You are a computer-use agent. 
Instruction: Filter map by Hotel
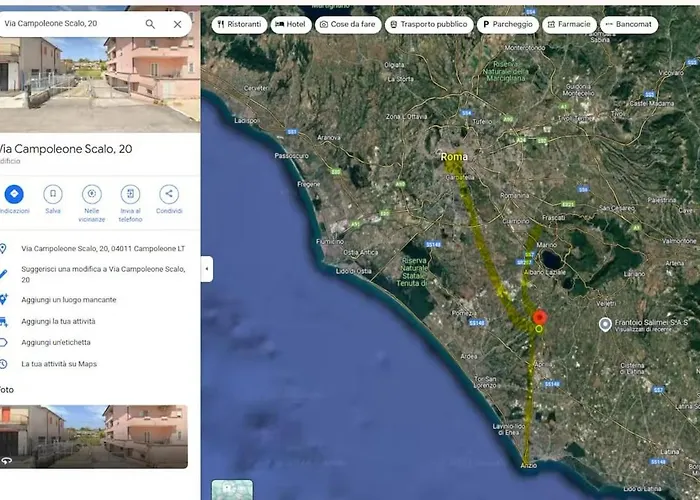click(x=291, y=25)
